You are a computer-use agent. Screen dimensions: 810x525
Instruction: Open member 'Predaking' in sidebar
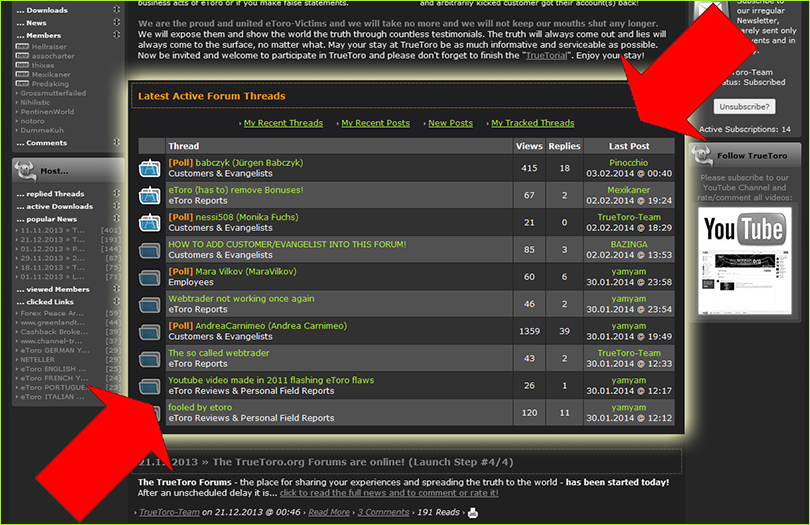[x=50, y=84]
